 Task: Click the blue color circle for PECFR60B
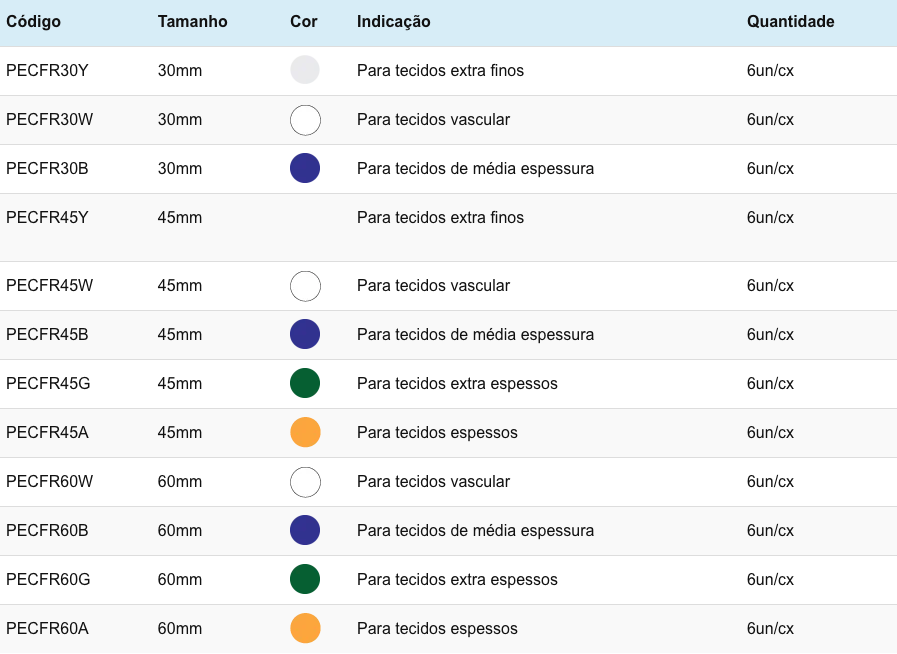click(305, 530)
